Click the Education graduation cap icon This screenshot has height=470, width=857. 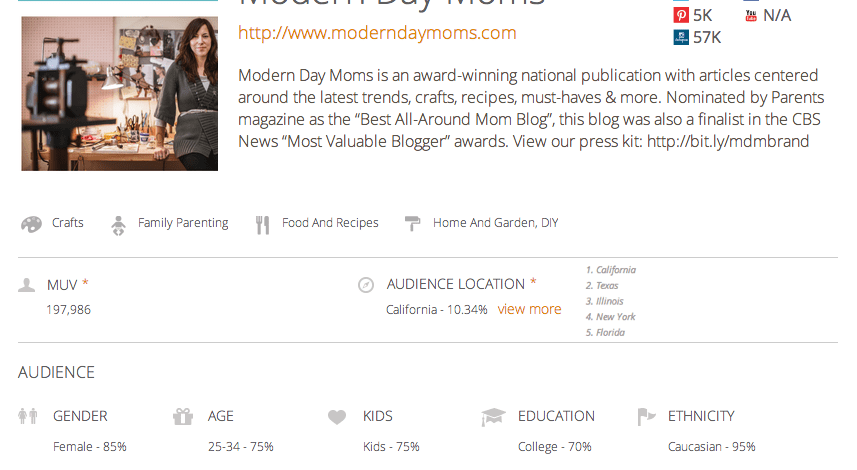pos(493,416)
